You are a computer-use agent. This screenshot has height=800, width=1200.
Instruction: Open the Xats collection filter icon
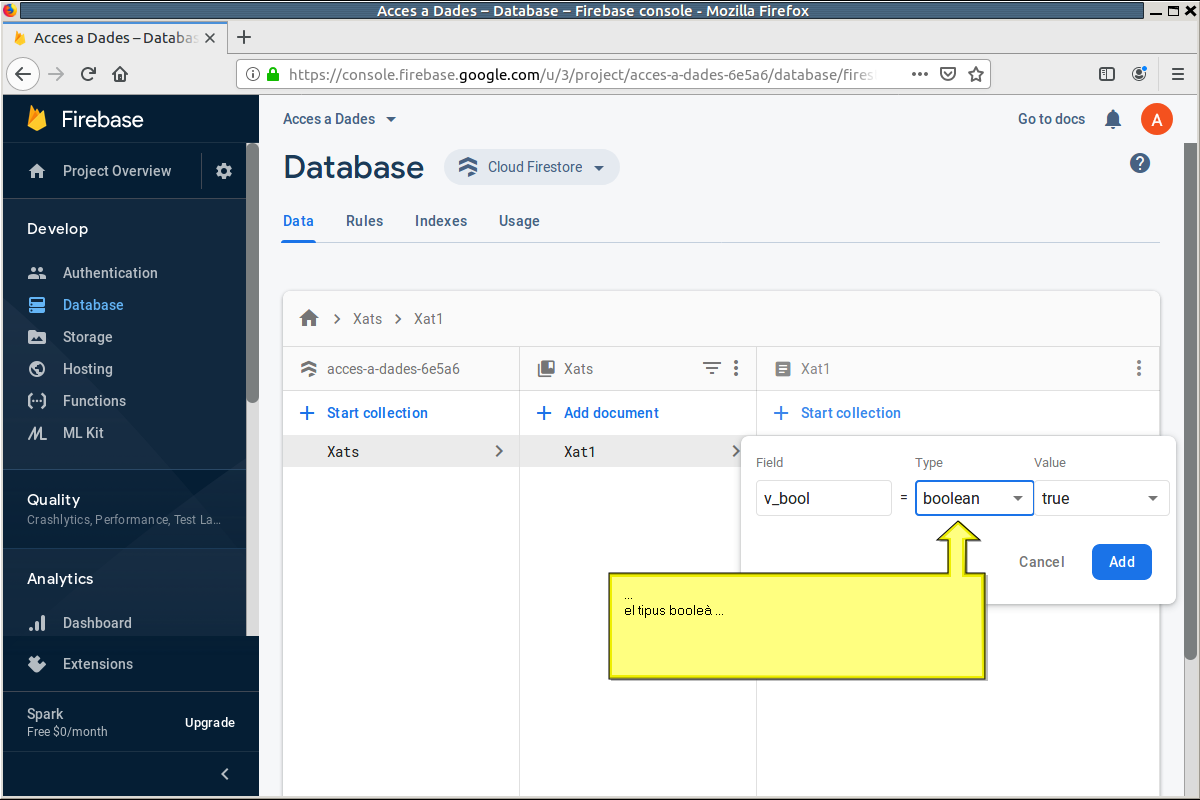712,368
